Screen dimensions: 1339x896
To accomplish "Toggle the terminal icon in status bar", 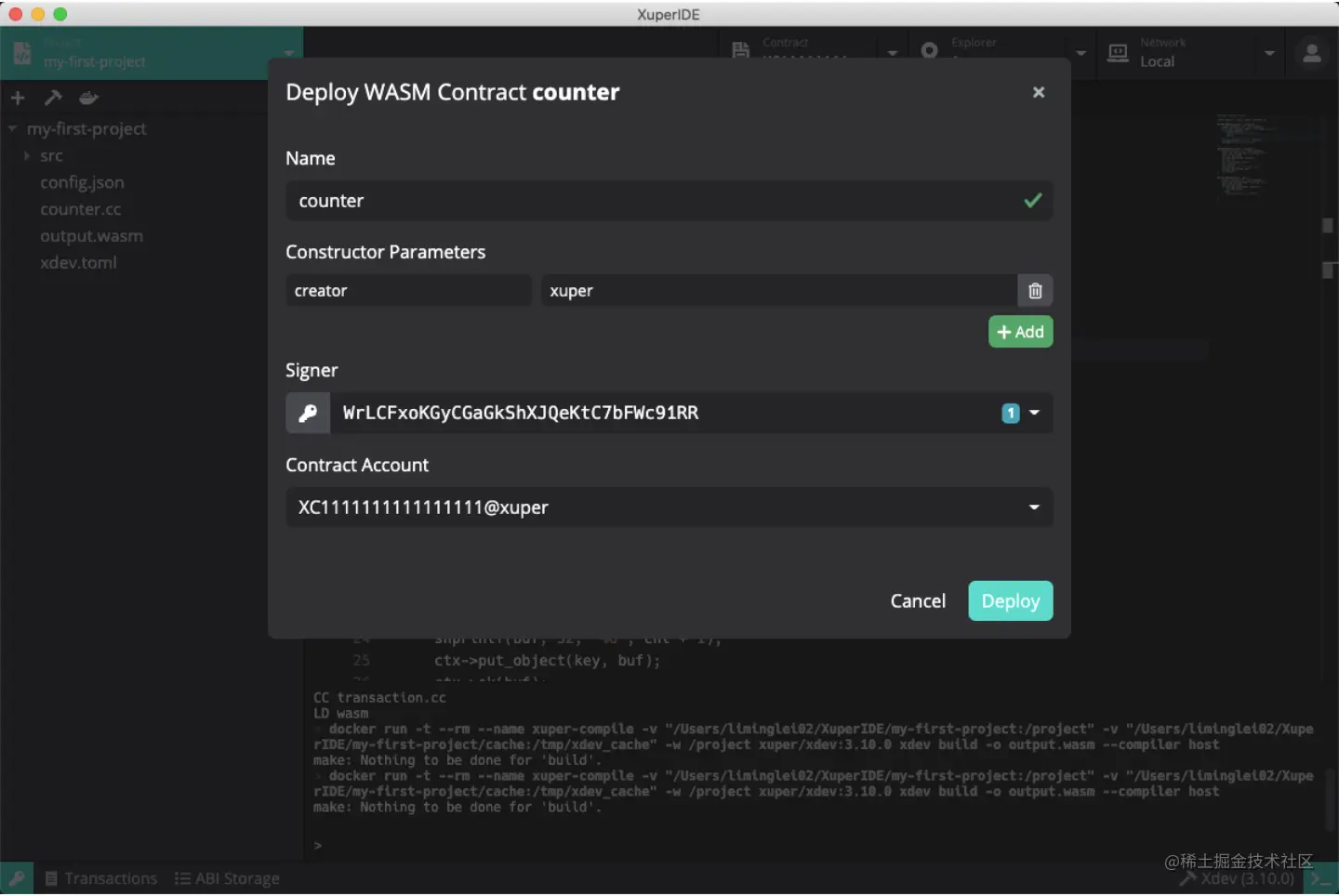I will [x=1319, y=878].
